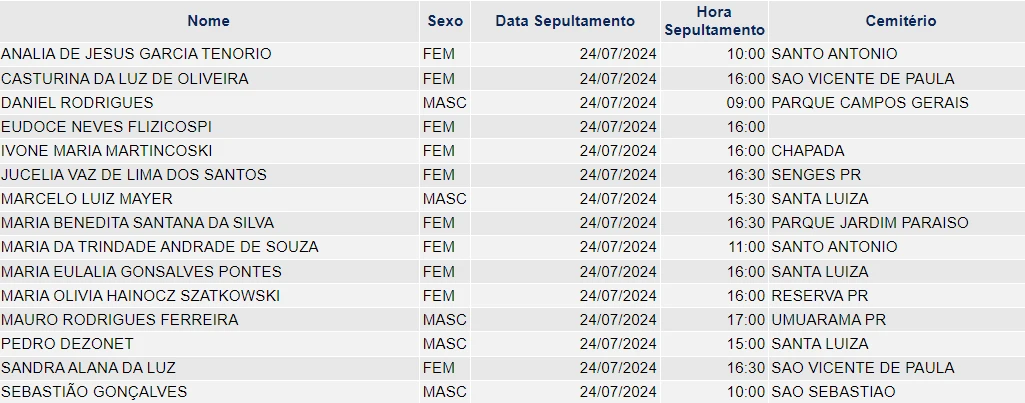The width and height of the screenshot is (1025, 403).
Task: Select the Analia de Jesus Garcia Tenorio row
Action: coord(136,54)
